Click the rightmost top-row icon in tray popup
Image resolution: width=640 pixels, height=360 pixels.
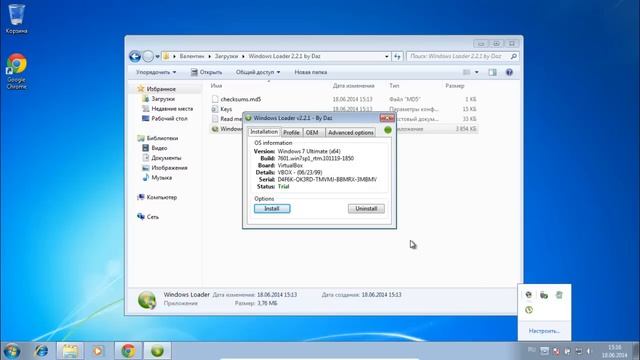coord(559,295)
